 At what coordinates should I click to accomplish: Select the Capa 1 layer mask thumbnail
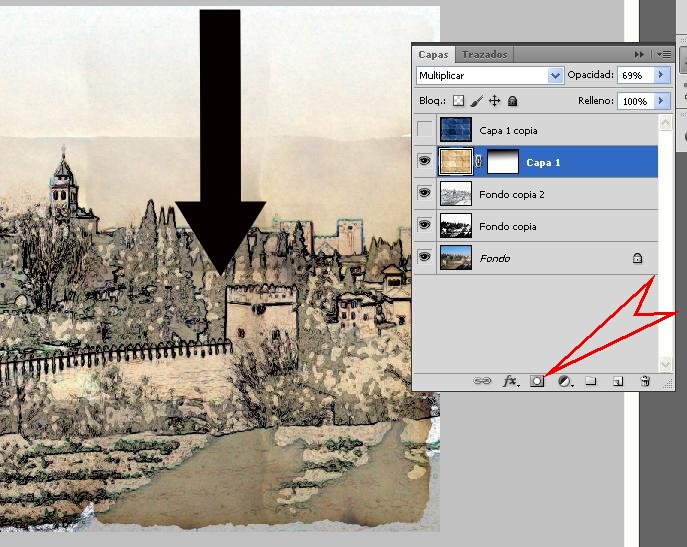coord(502,162)
